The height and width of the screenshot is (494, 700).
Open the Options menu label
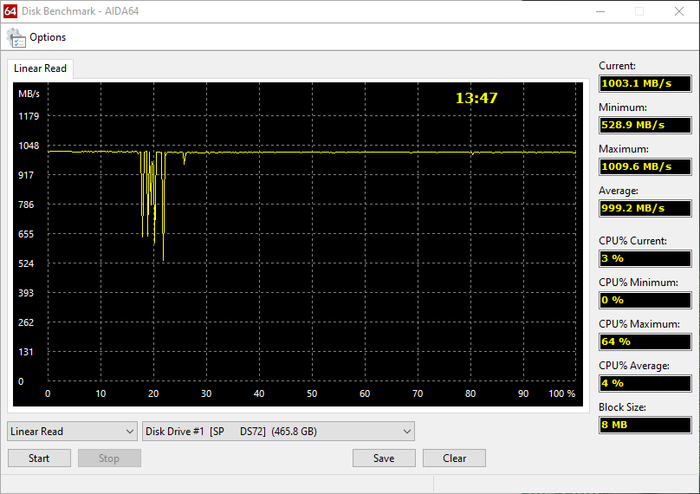(47, 38)
